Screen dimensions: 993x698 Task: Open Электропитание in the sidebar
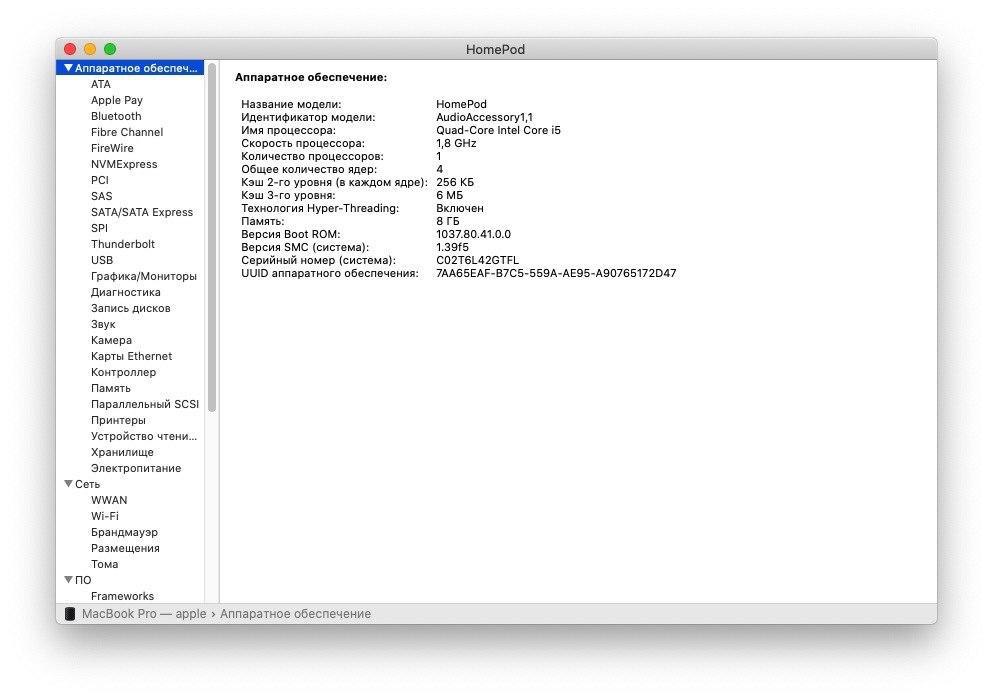136,468
